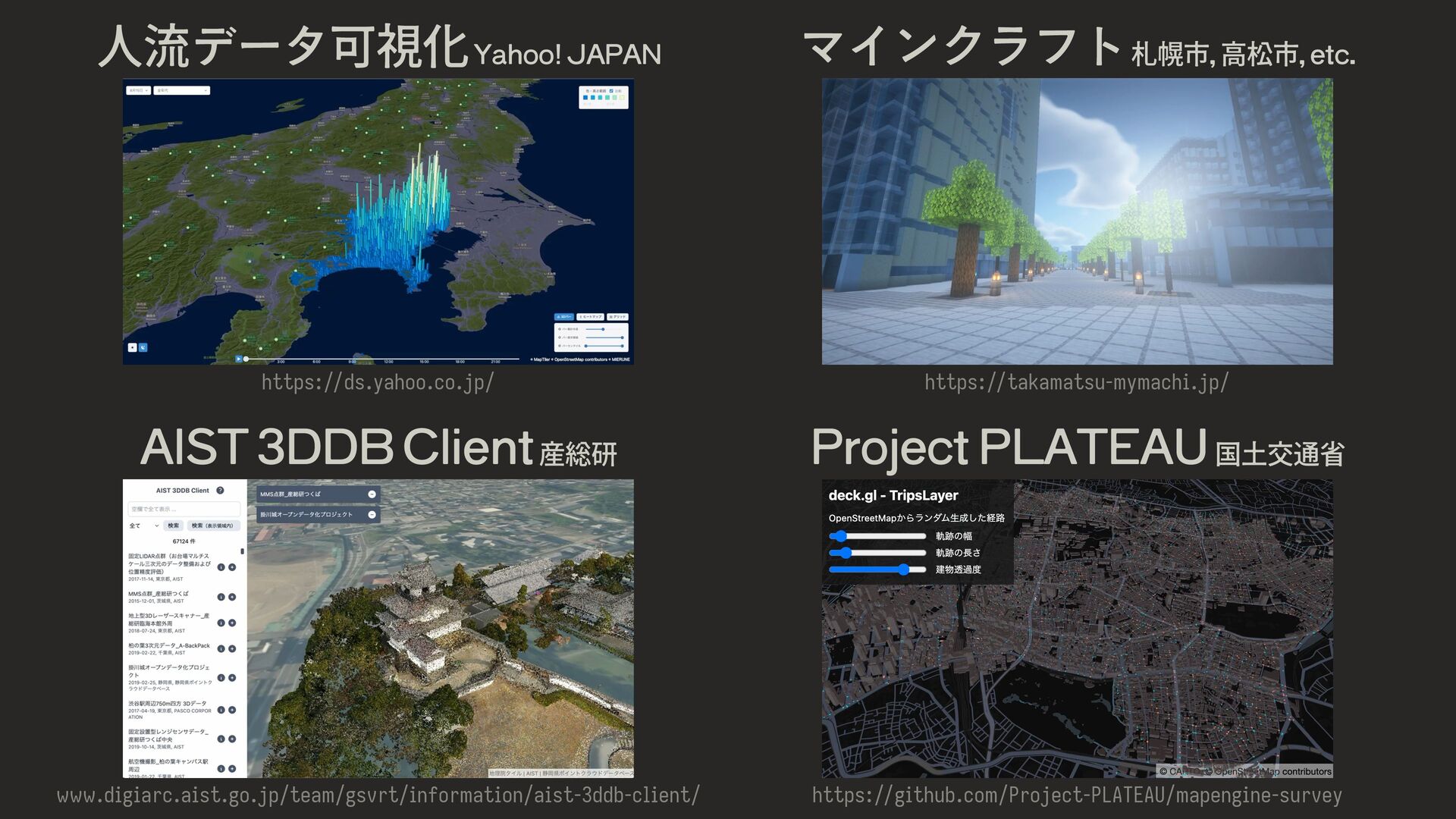Screen dimensions: 1456x819
Task: Open info for 固定LIDAR点群 dataset
Action: click(x=221, y=567)
